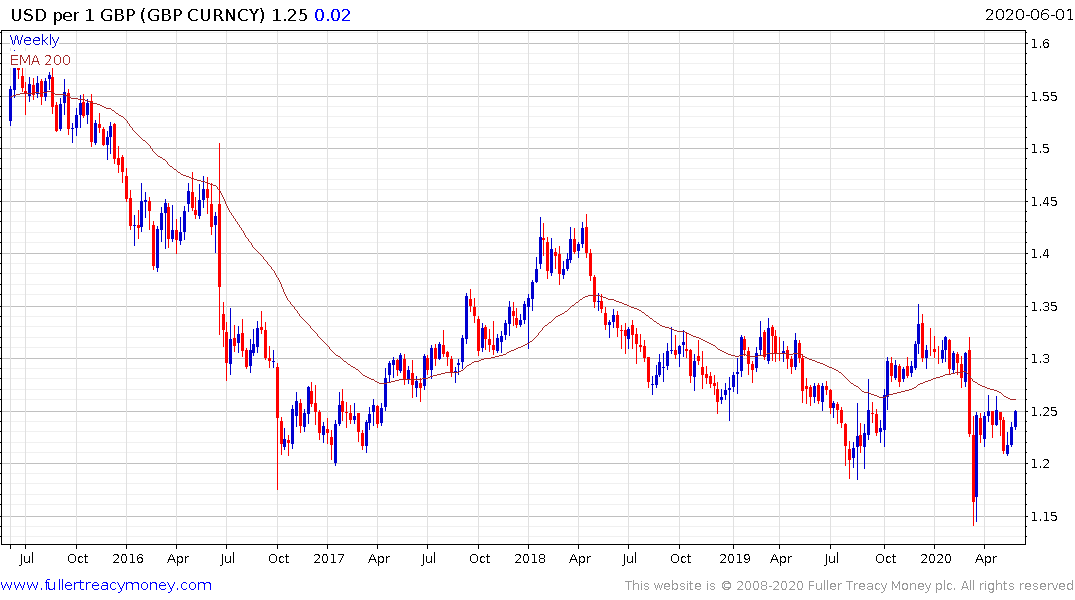1075x600 pixels.
Task: Open the www.fullertreacymoney.com link
Action: [106, 585]
